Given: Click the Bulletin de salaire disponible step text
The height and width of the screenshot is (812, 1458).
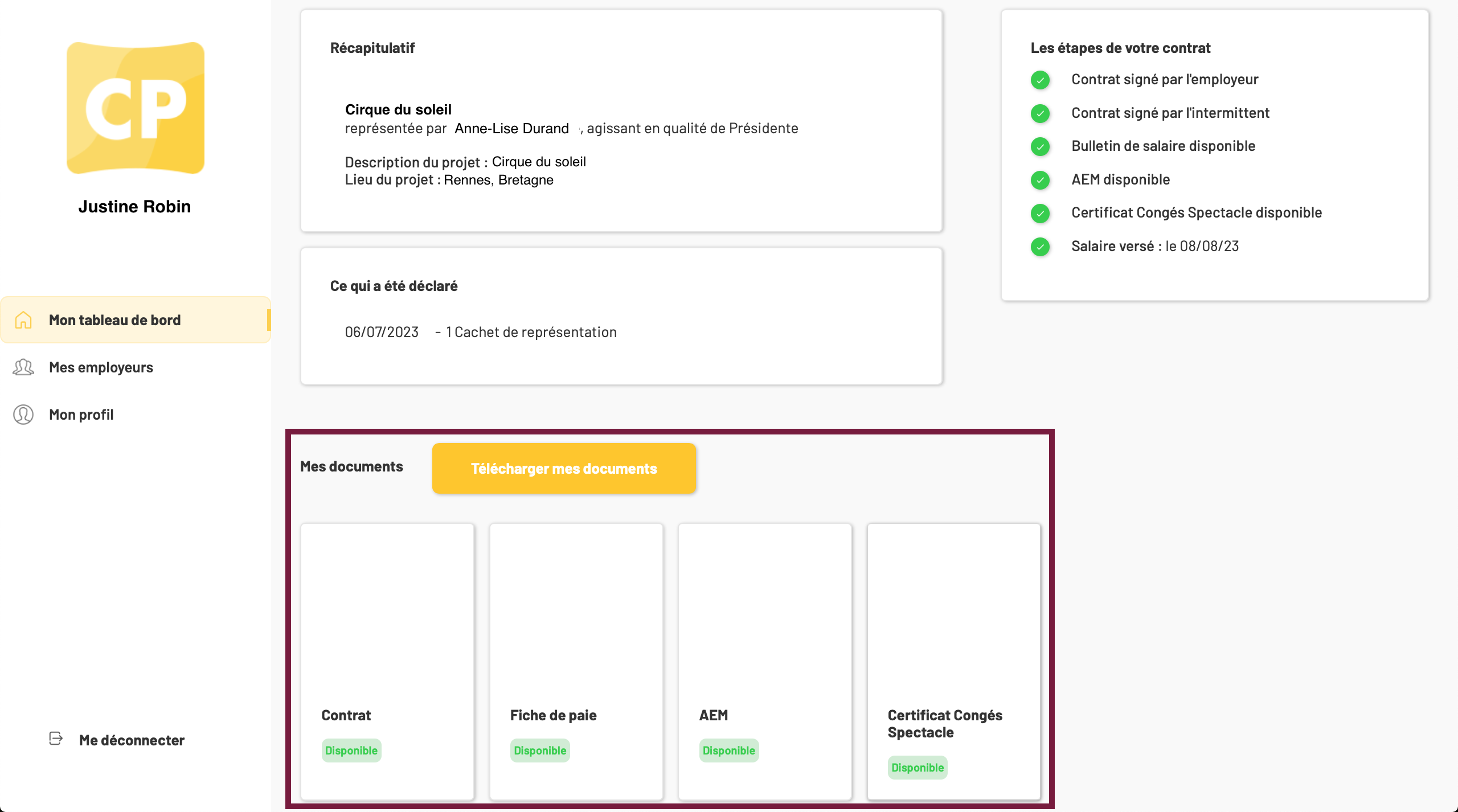Looking at the screenshot, I should (x=1163, y=146).
